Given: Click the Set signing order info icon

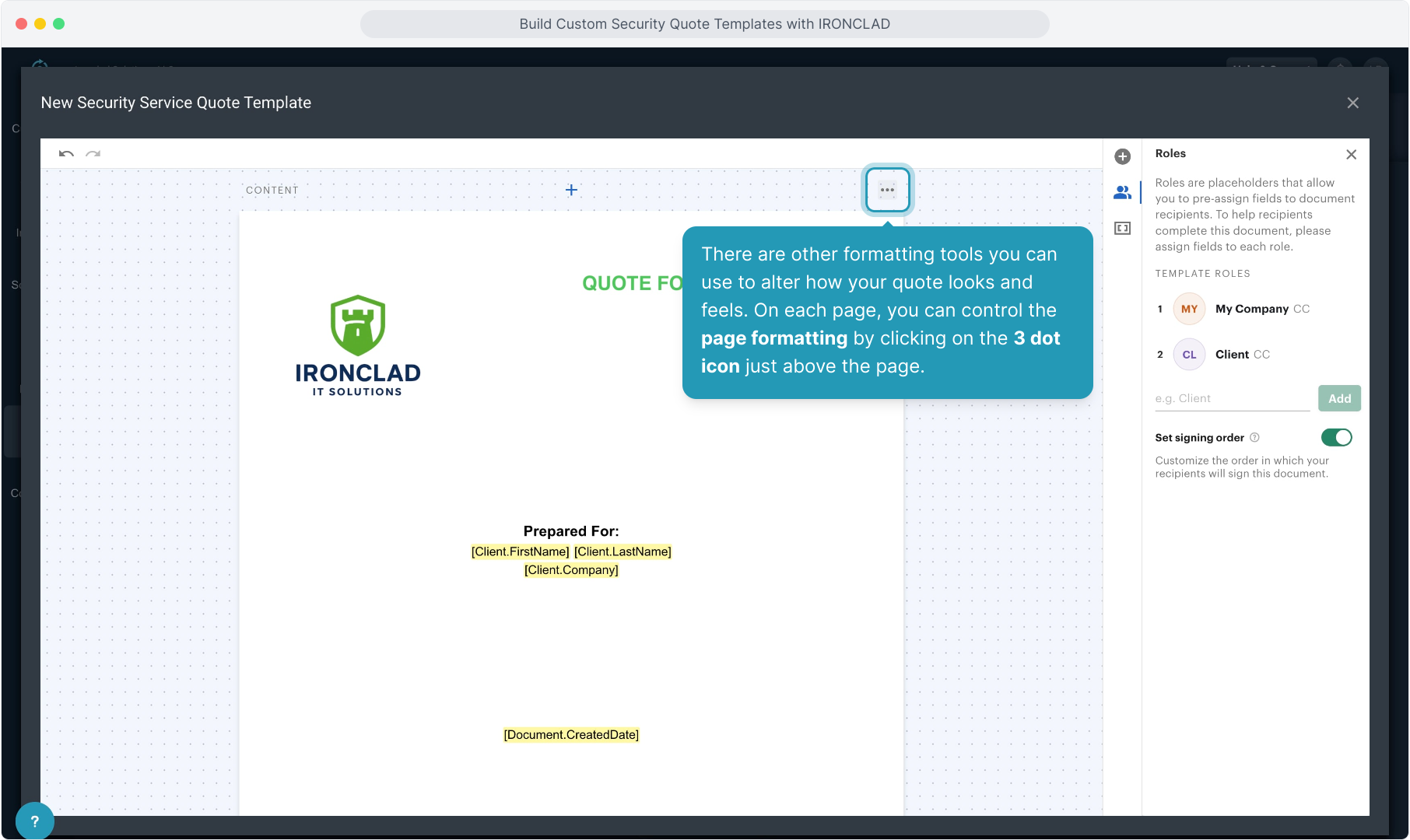Looking at the screenshot, I should [1254, 438].
